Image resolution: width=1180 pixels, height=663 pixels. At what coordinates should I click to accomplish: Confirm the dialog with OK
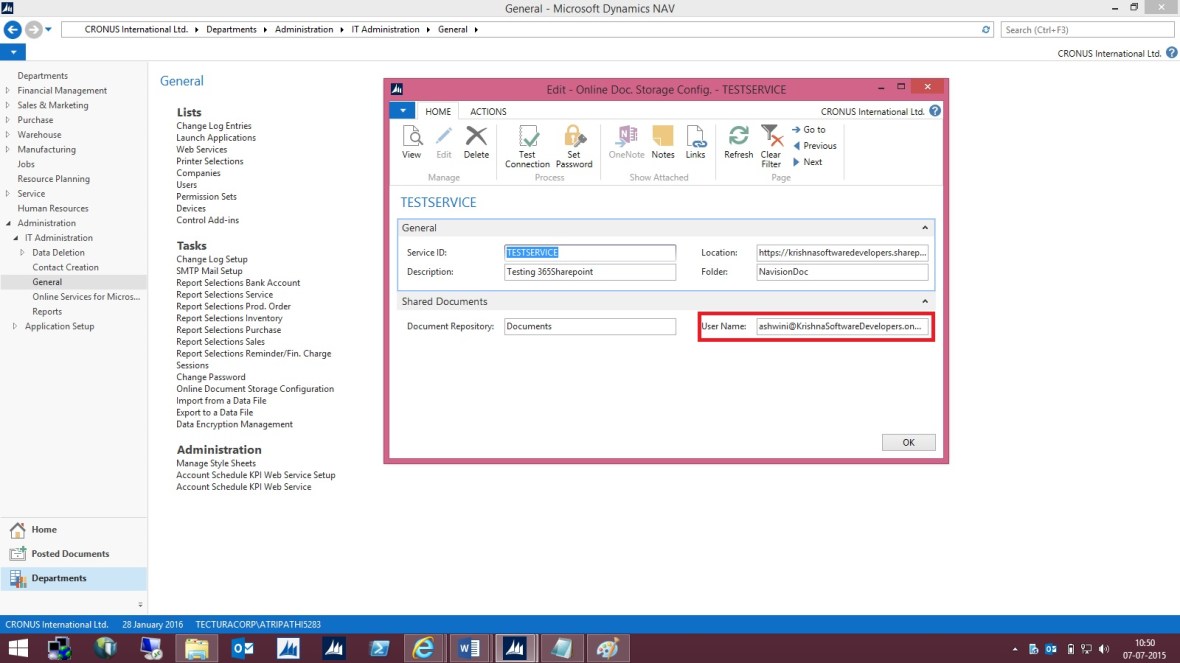907,441
